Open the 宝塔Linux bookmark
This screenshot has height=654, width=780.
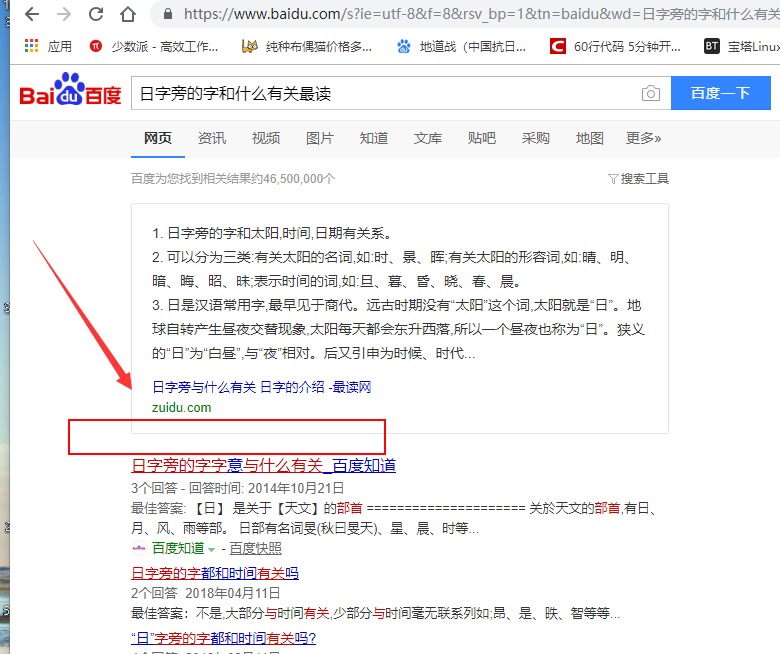[x=741, y=46]
